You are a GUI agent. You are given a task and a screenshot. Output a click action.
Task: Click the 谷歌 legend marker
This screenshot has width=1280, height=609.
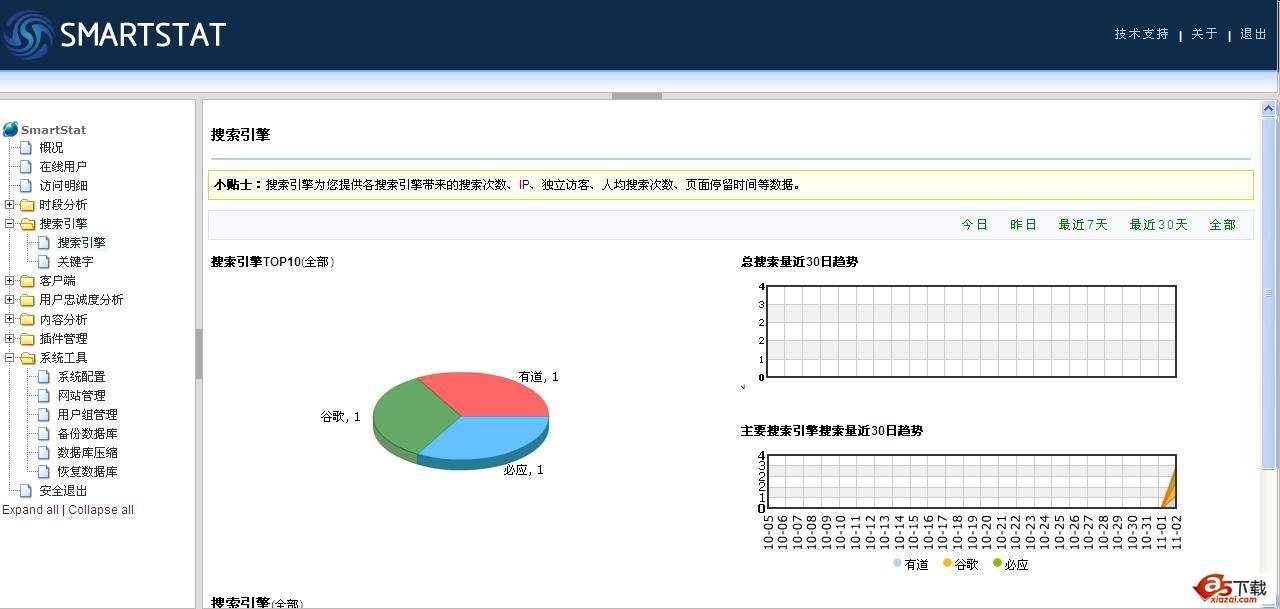(947, 563)
